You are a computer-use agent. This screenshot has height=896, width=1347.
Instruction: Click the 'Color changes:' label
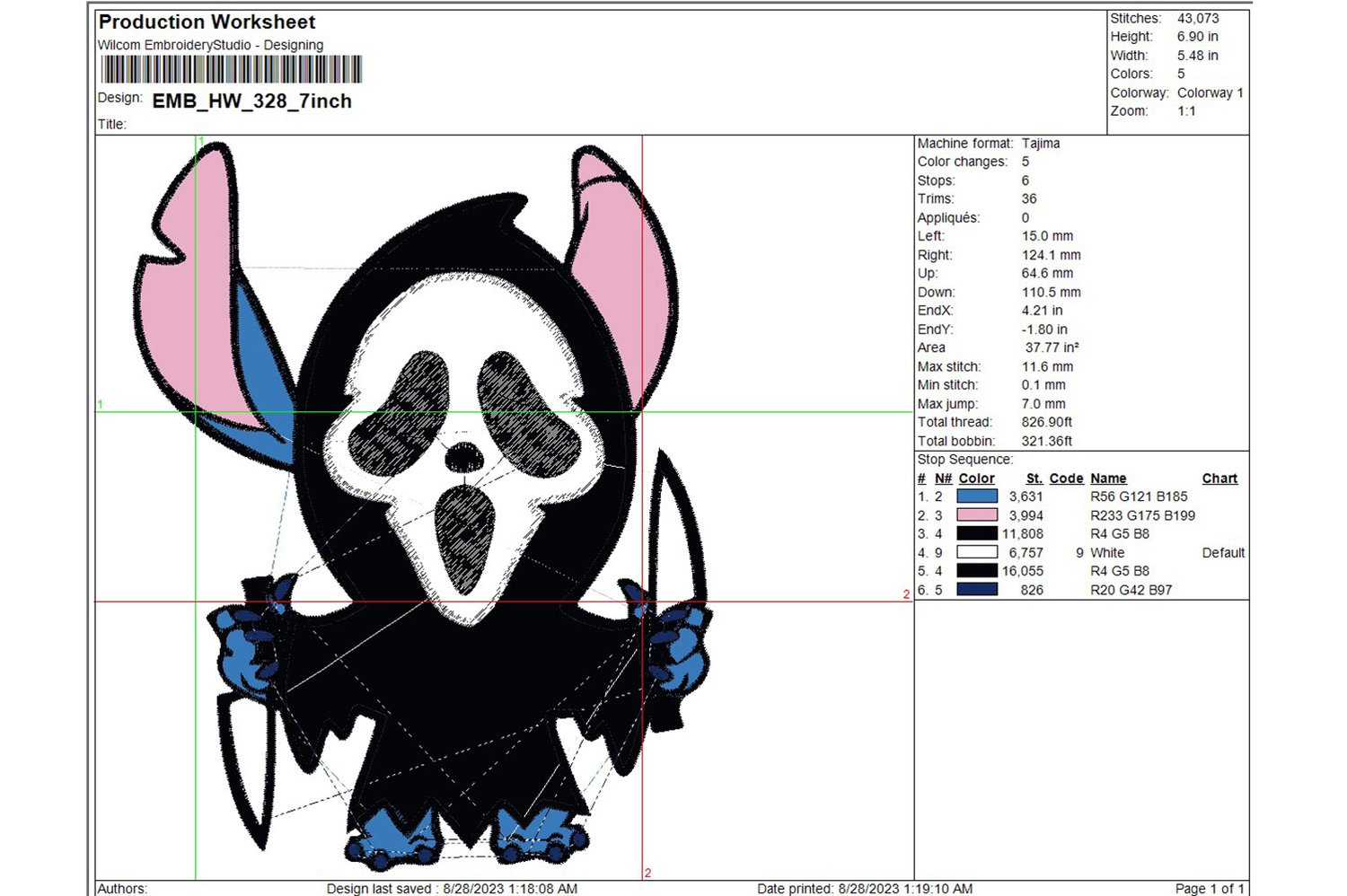963,162
